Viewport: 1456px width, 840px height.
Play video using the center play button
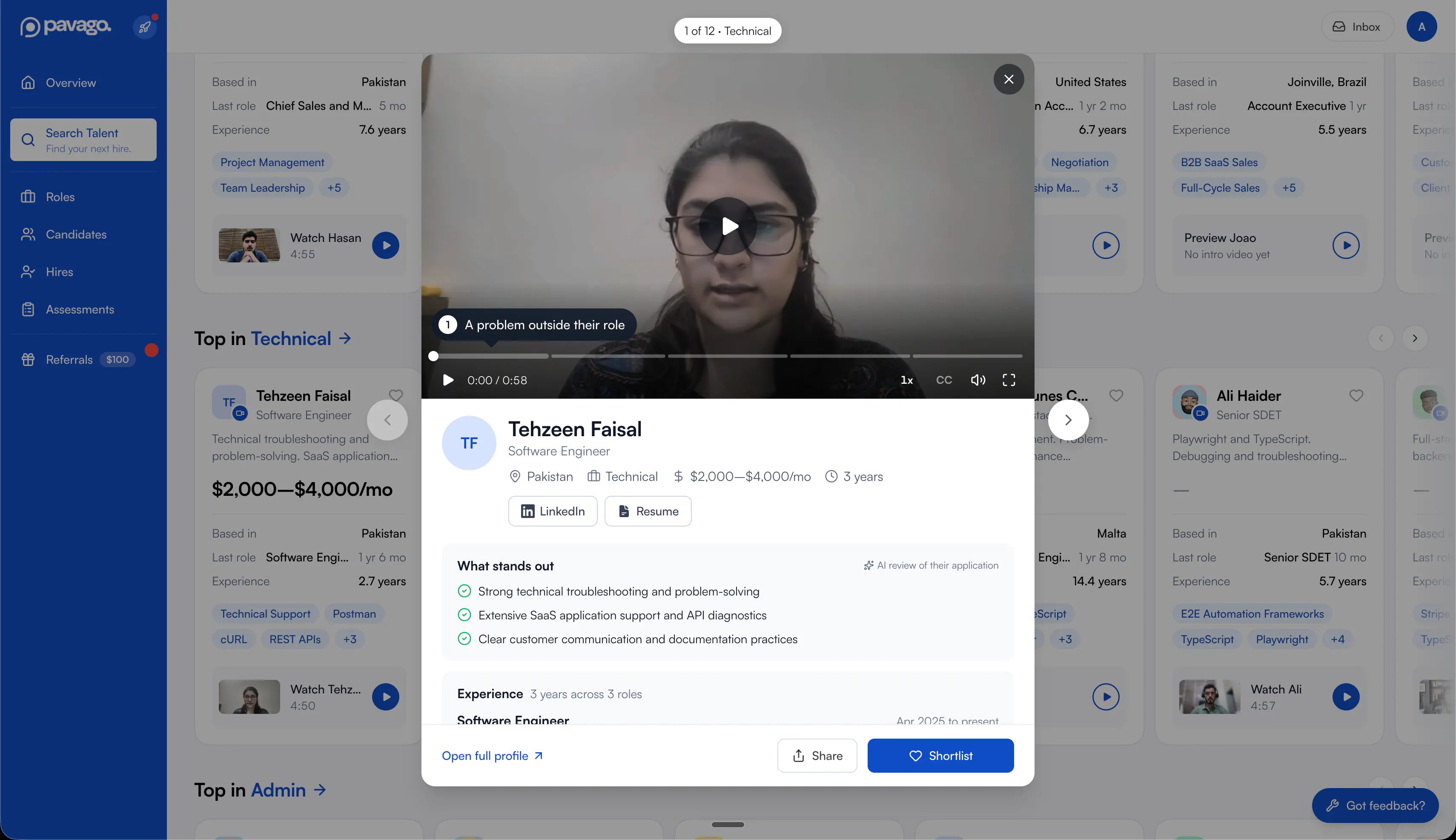[728, 226]
